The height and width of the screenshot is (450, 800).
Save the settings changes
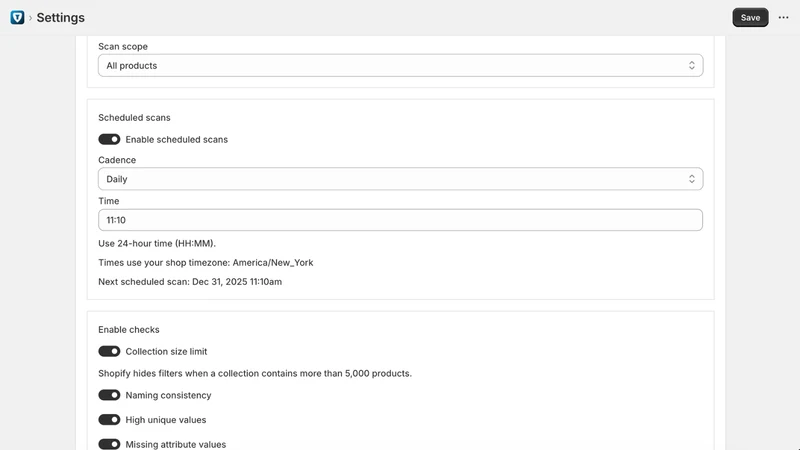[x=750, y=17]
